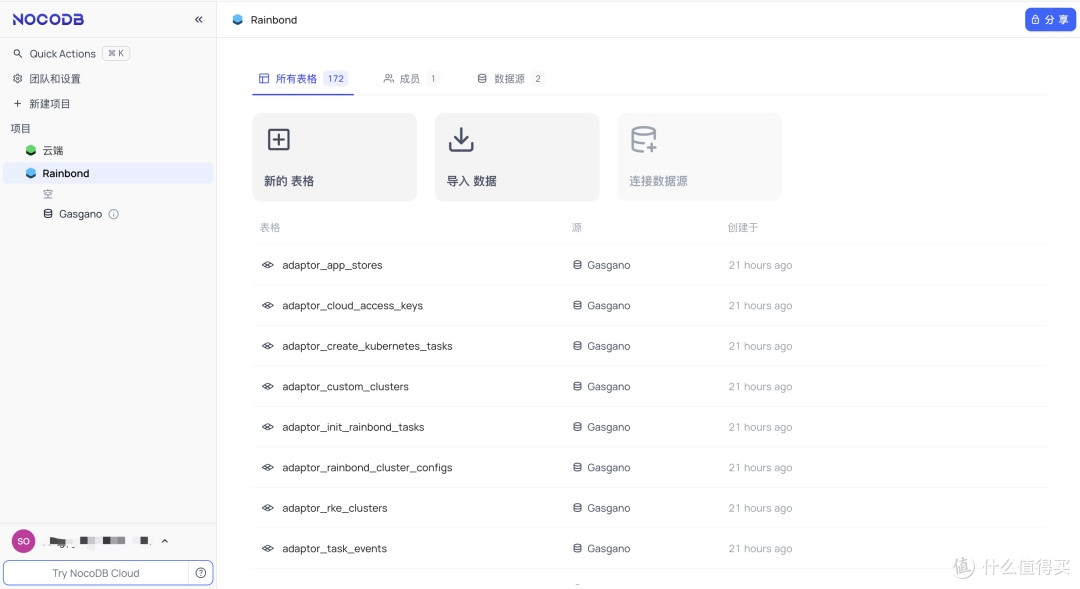Click Try NocoDB Cloud button
The width and height of the screenshot is (1080, 589).
pyautogui.click(x=96, y=573)
